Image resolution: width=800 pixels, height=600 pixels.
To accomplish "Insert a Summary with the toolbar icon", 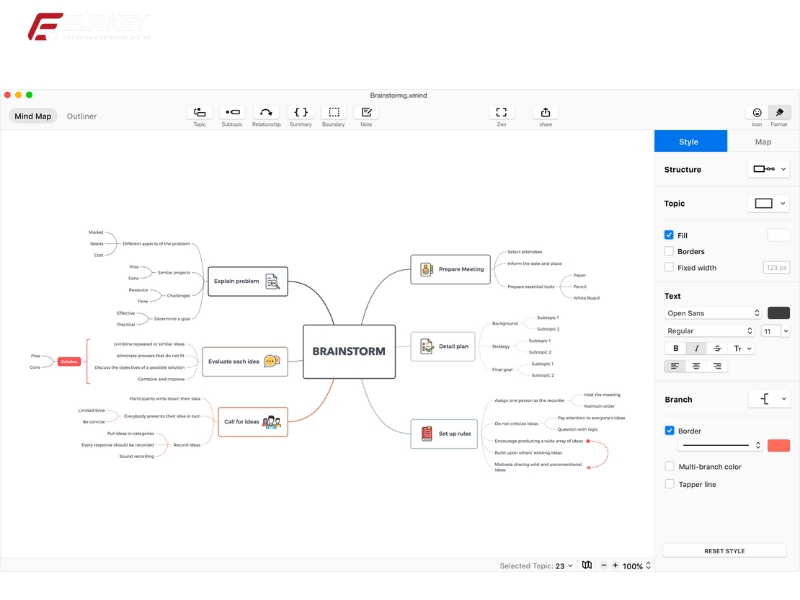I will (x=300, y=114).
